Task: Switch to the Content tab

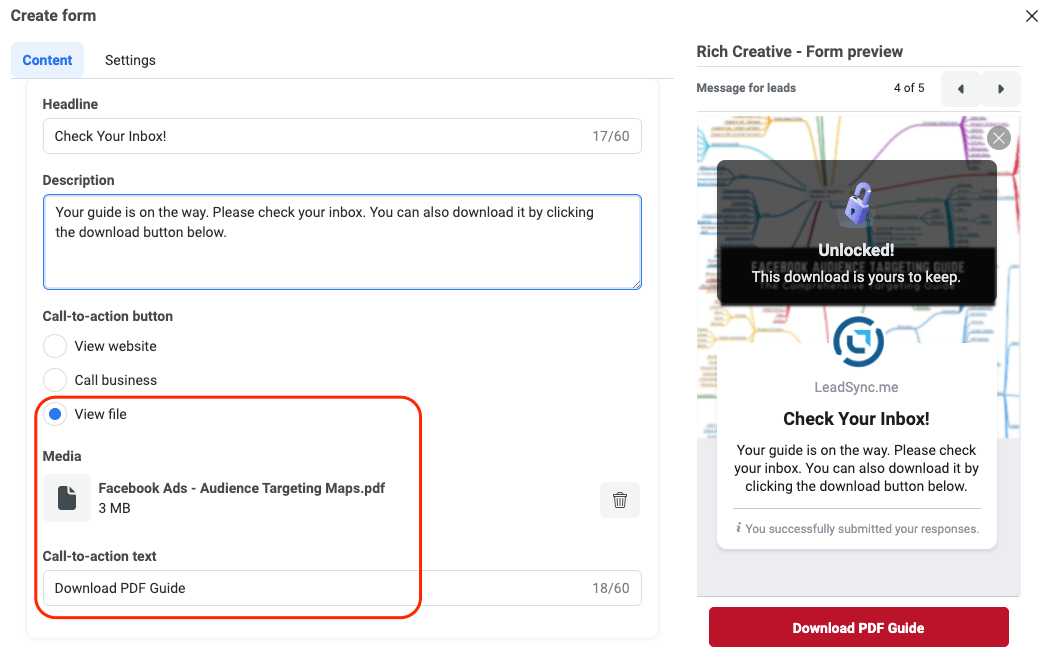Action: 47,60
